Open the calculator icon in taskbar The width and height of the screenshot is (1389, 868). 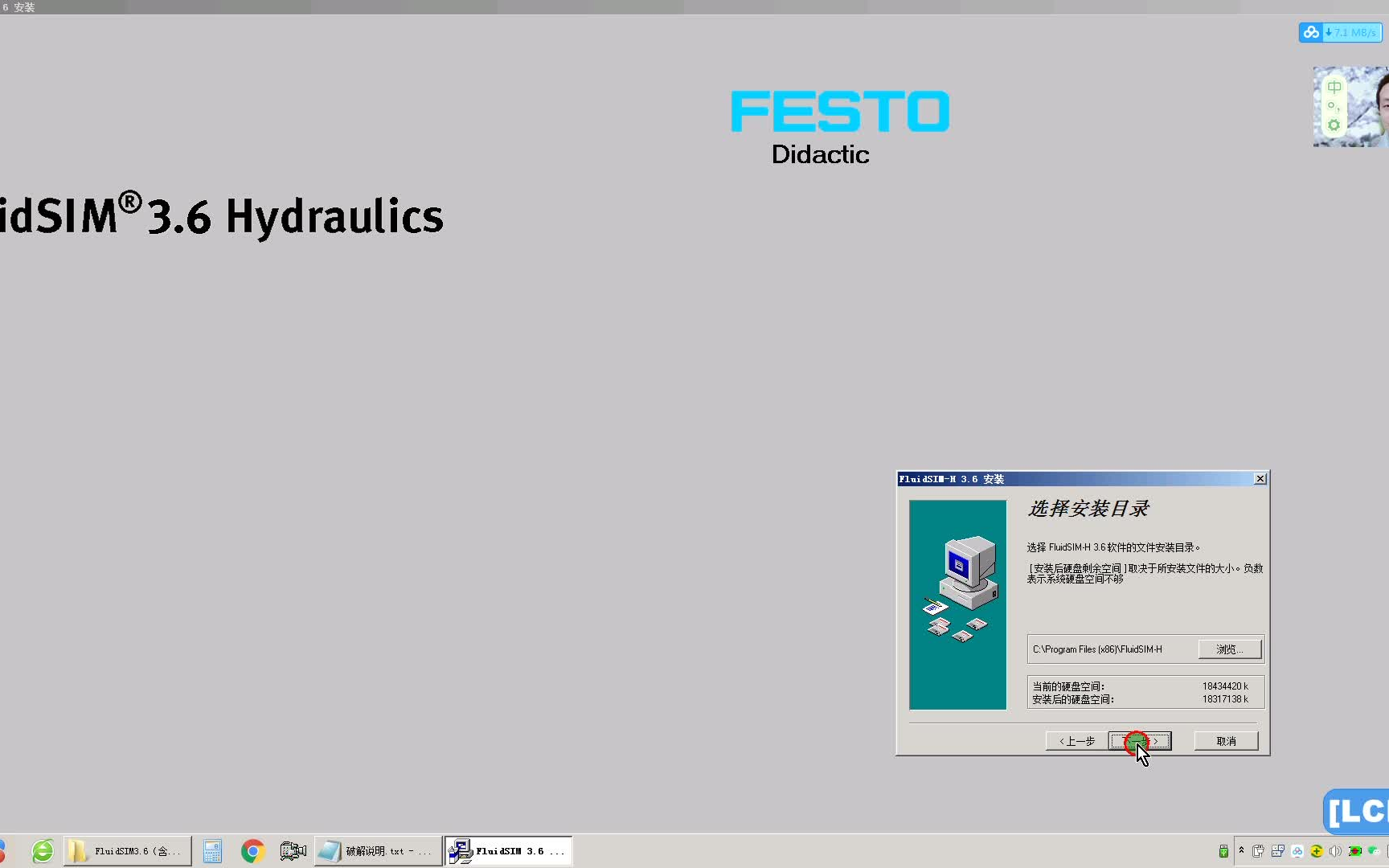pyautogui.click(x=212, y=851)
